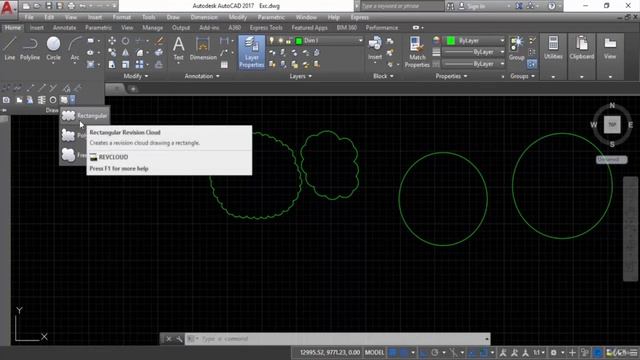Select the Circle tool
The width and height of the screenshot is (640, 360).
click(x=53, y=49)
